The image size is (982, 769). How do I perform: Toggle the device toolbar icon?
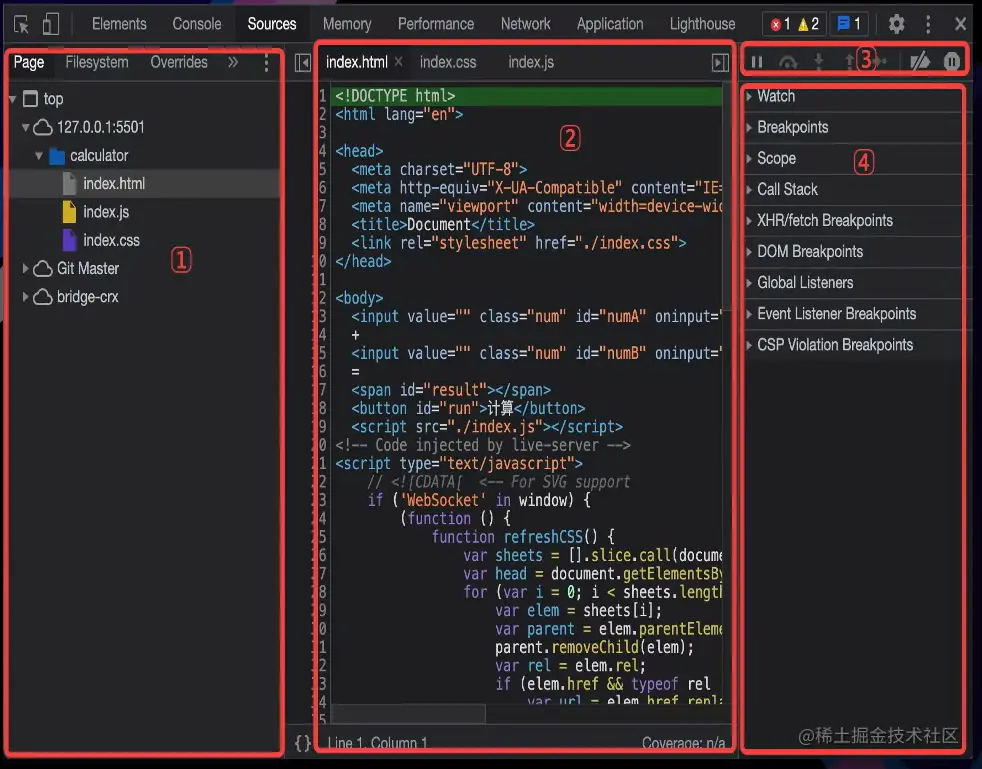coord(50,24)
